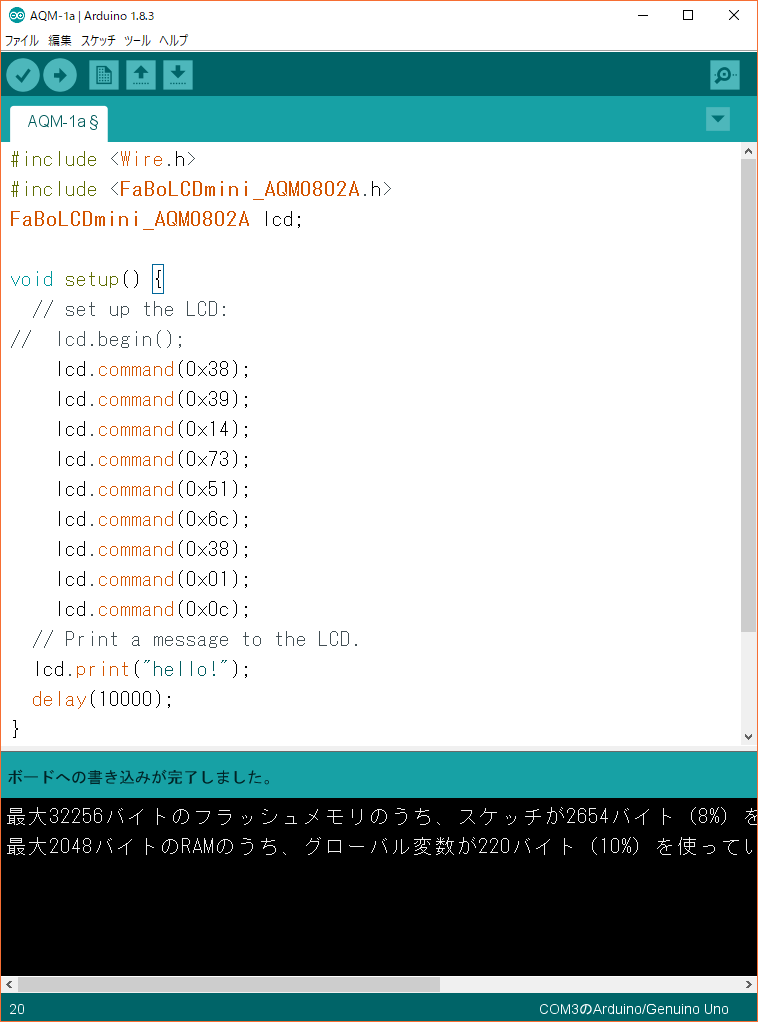
Task: Select the AQM-1a sketch tab
Action: tap(60, 122)
